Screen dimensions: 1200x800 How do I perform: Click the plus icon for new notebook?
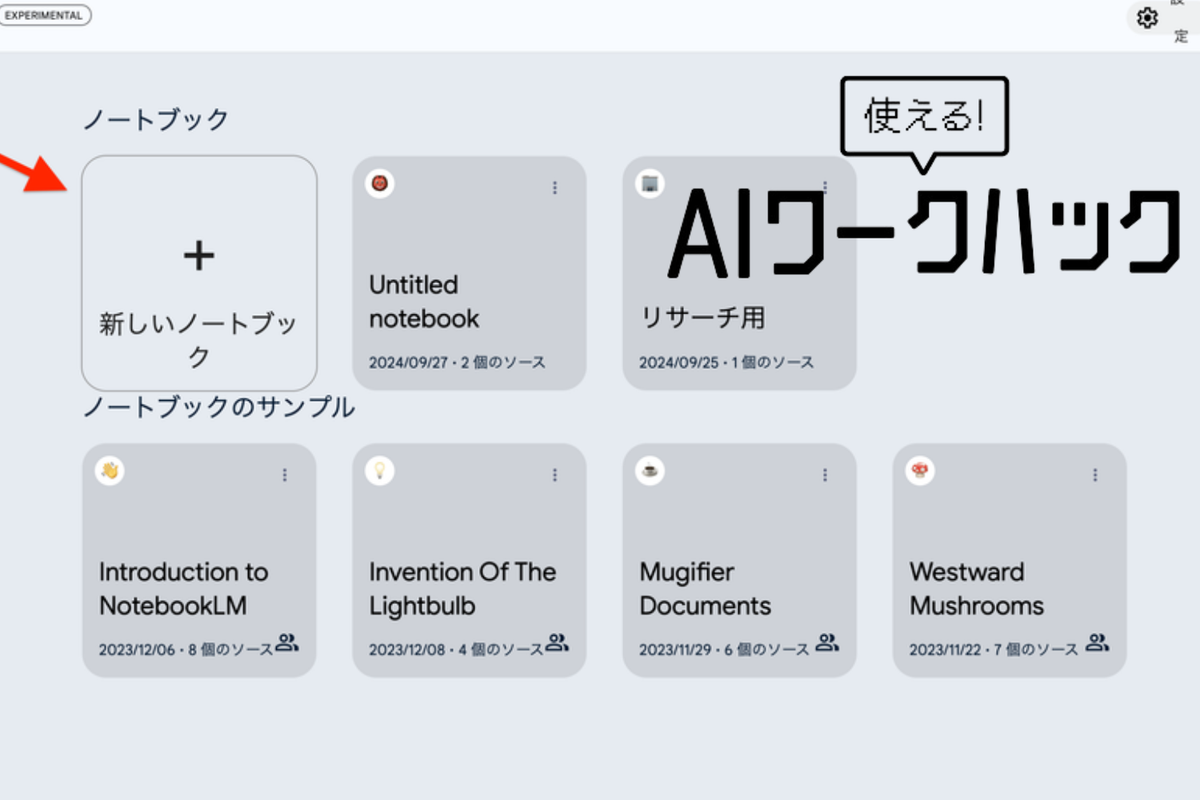click(x=199, y=257)
